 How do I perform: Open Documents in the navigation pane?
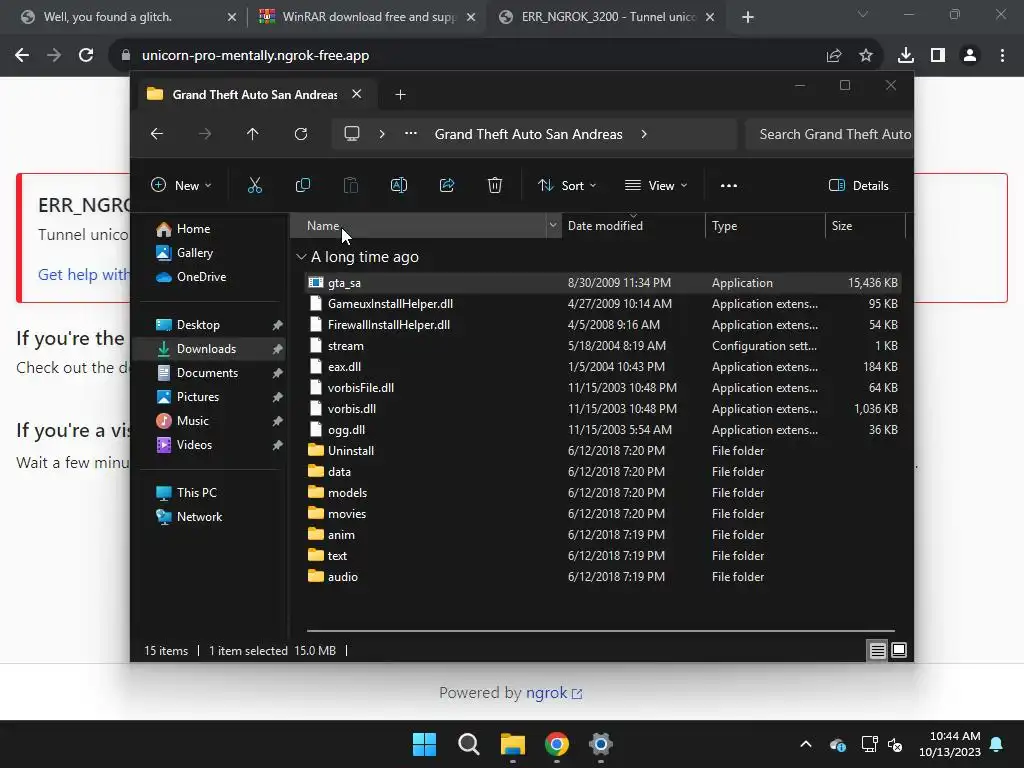[207, 373]
